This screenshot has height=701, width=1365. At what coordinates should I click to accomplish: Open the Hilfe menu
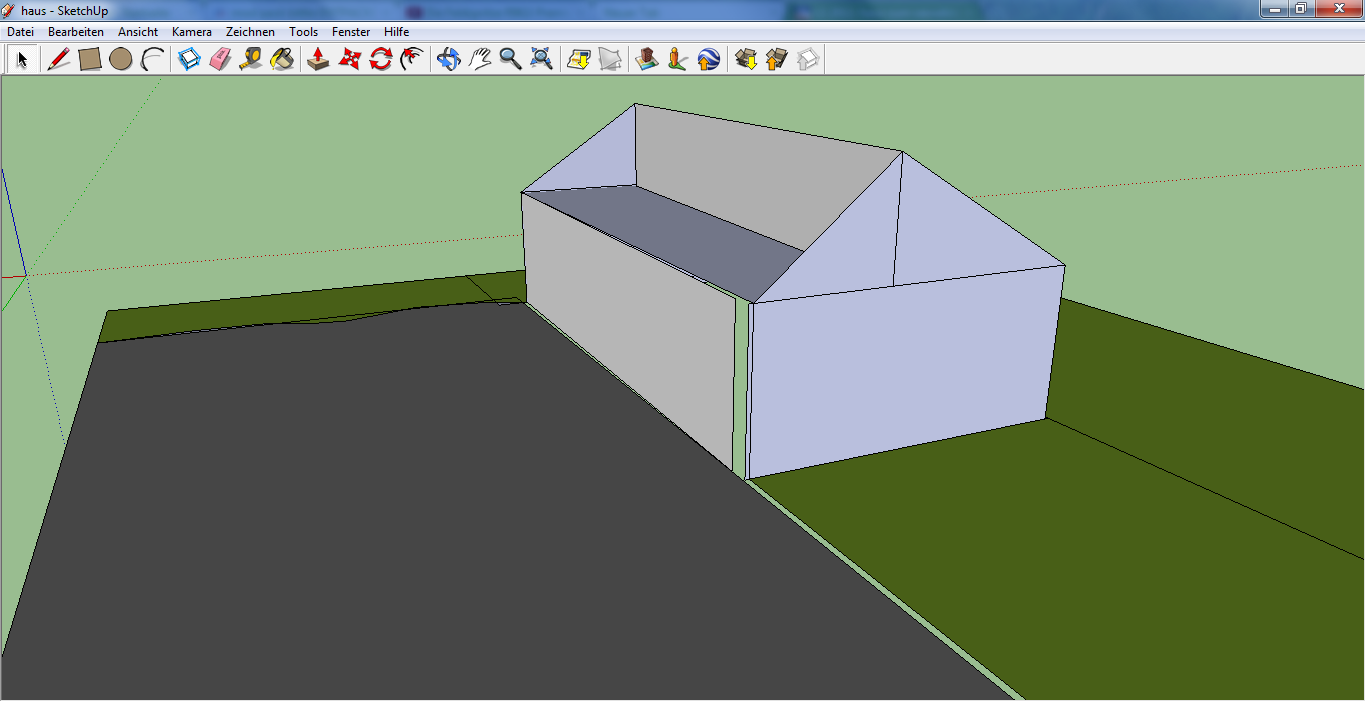pyautogui.click(x=397, y=32)
